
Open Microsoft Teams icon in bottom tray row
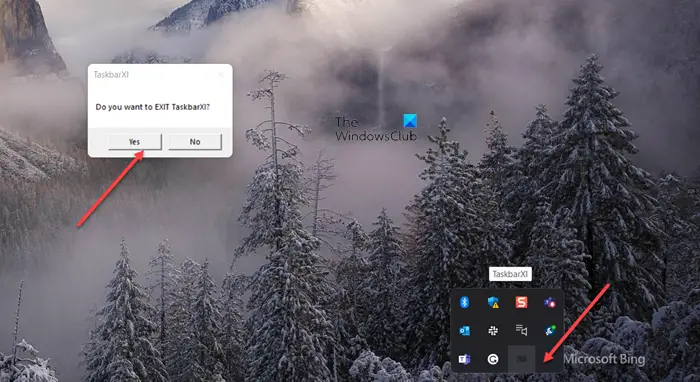(x=464, y=359)
